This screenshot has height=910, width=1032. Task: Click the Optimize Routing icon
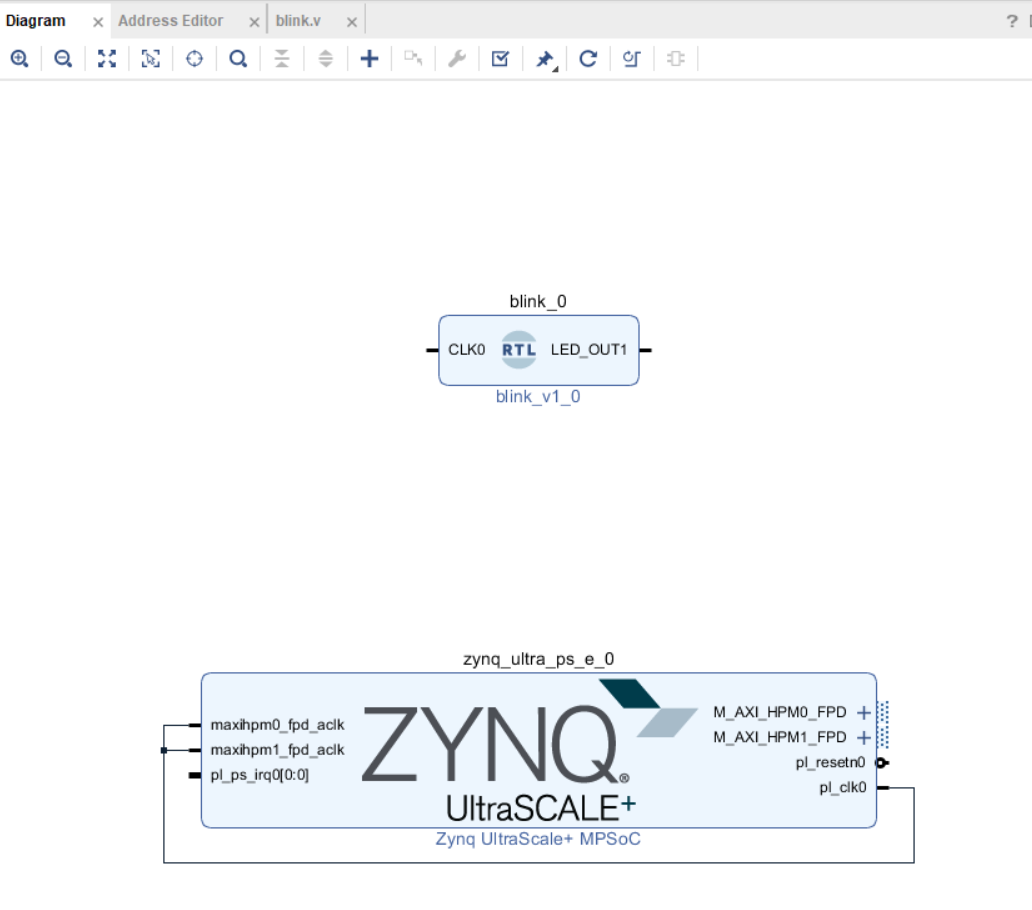[632, 59]
